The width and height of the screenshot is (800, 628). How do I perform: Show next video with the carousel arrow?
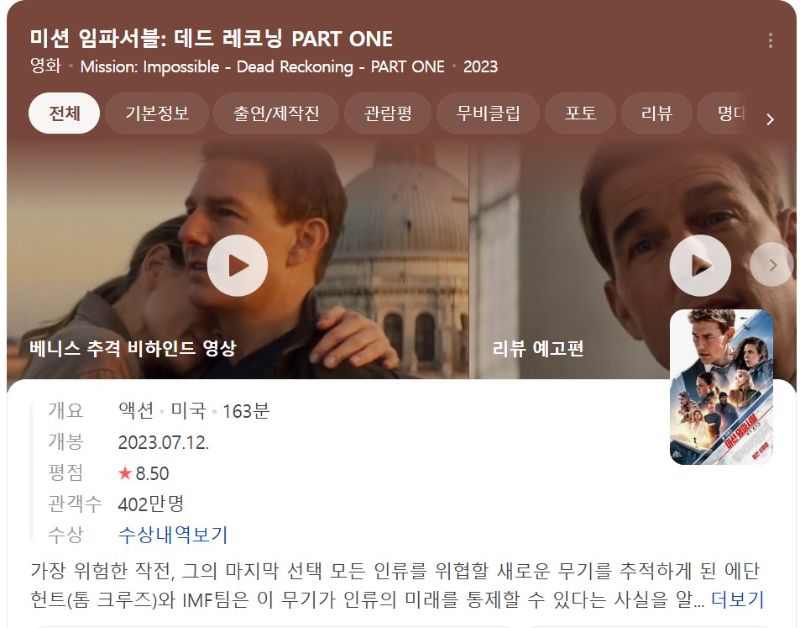(772, 265)
